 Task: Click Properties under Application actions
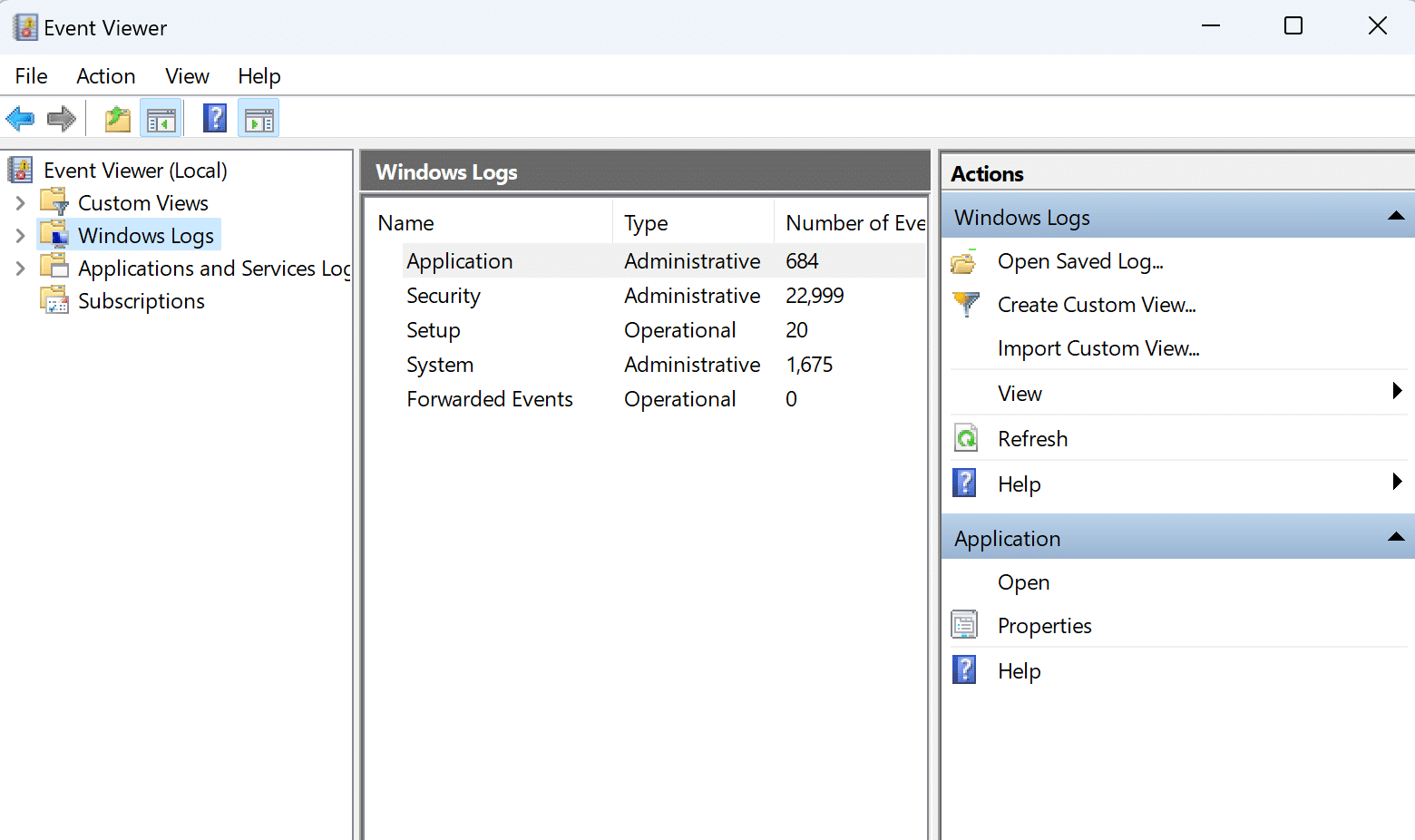(1044, 626)
